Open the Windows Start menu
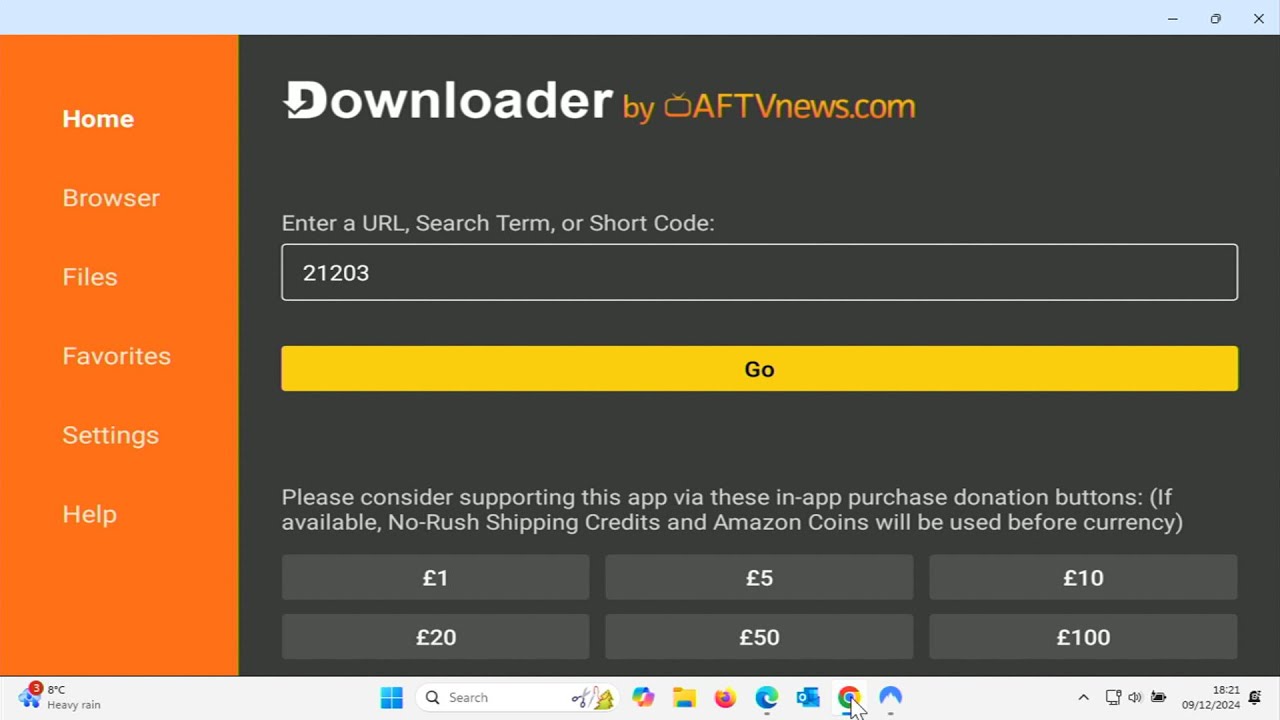Screen dimensions: 1280x720 coord(391,698)
